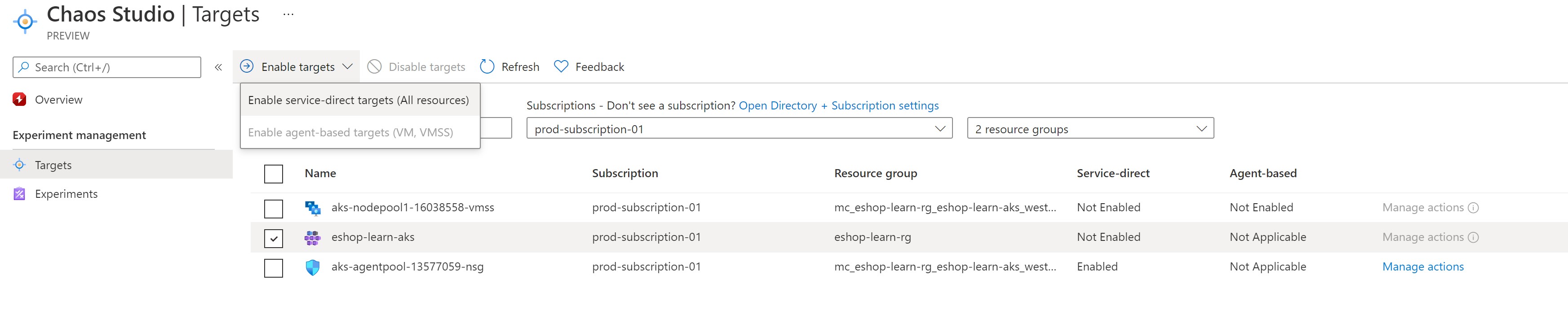This screenshot has width=1568, height=314.
Task: Click Service-direct Not Enabled for eshop-learn-aks
Action: point(1108,237)
